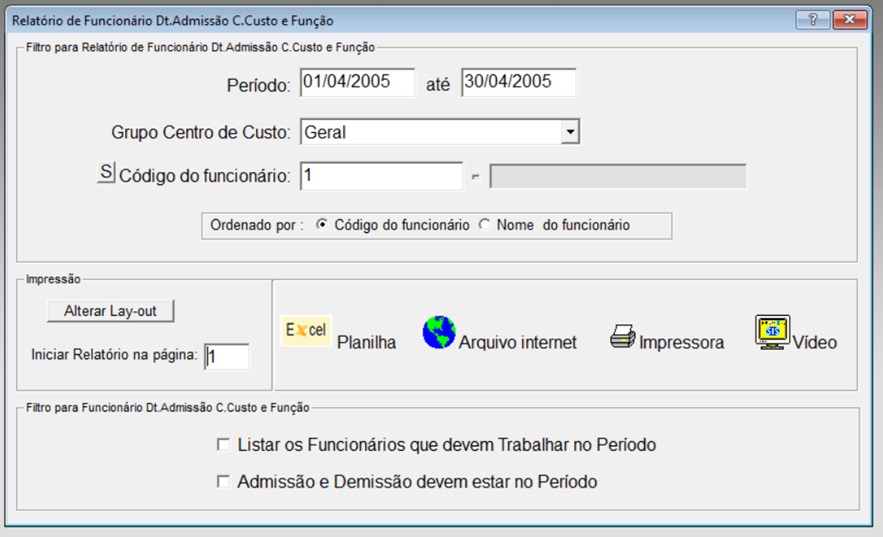This screenshot has width=883, height=537.
Task: Select Código do funcionário ordering option
Action: coord(322,225)
